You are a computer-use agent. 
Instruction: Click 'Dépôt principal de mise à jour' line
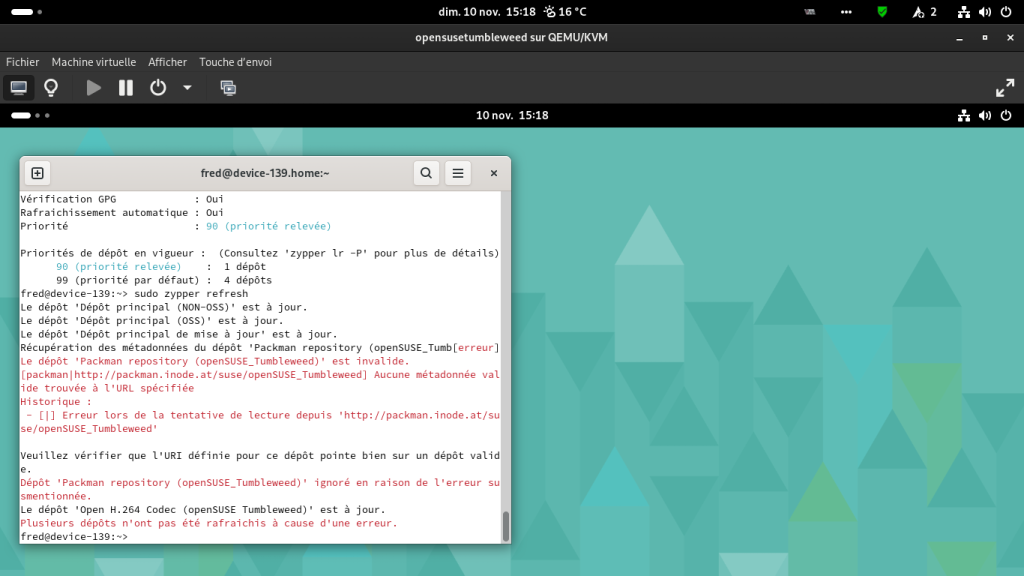pyautogui.click(x=178, y=334)
